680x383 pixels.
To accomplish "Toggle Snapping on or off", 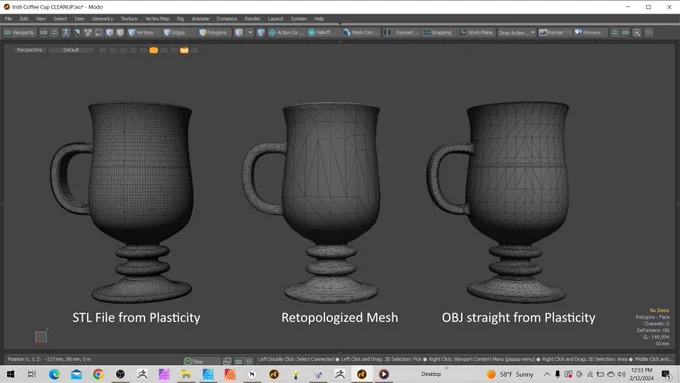I will (x=438, y=33).
